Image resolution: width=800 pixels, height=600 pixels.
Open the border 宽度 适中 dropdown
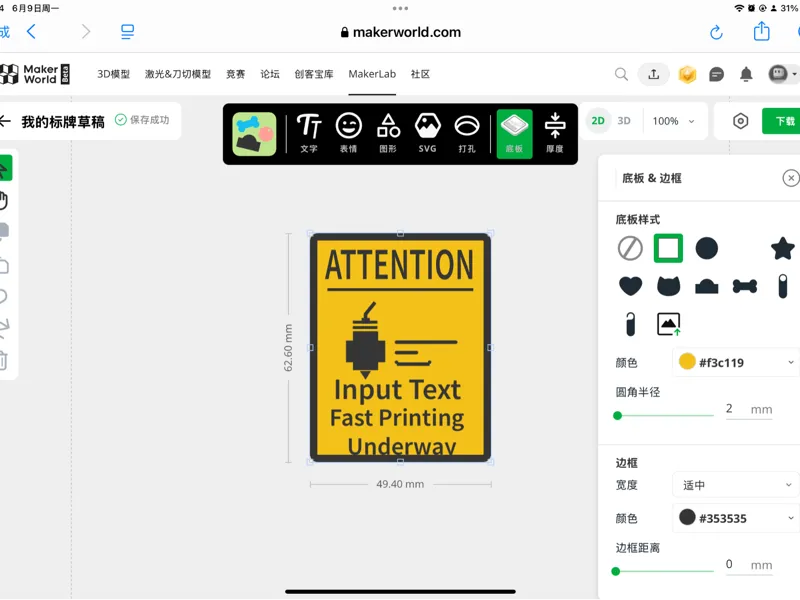click(736, 485)
